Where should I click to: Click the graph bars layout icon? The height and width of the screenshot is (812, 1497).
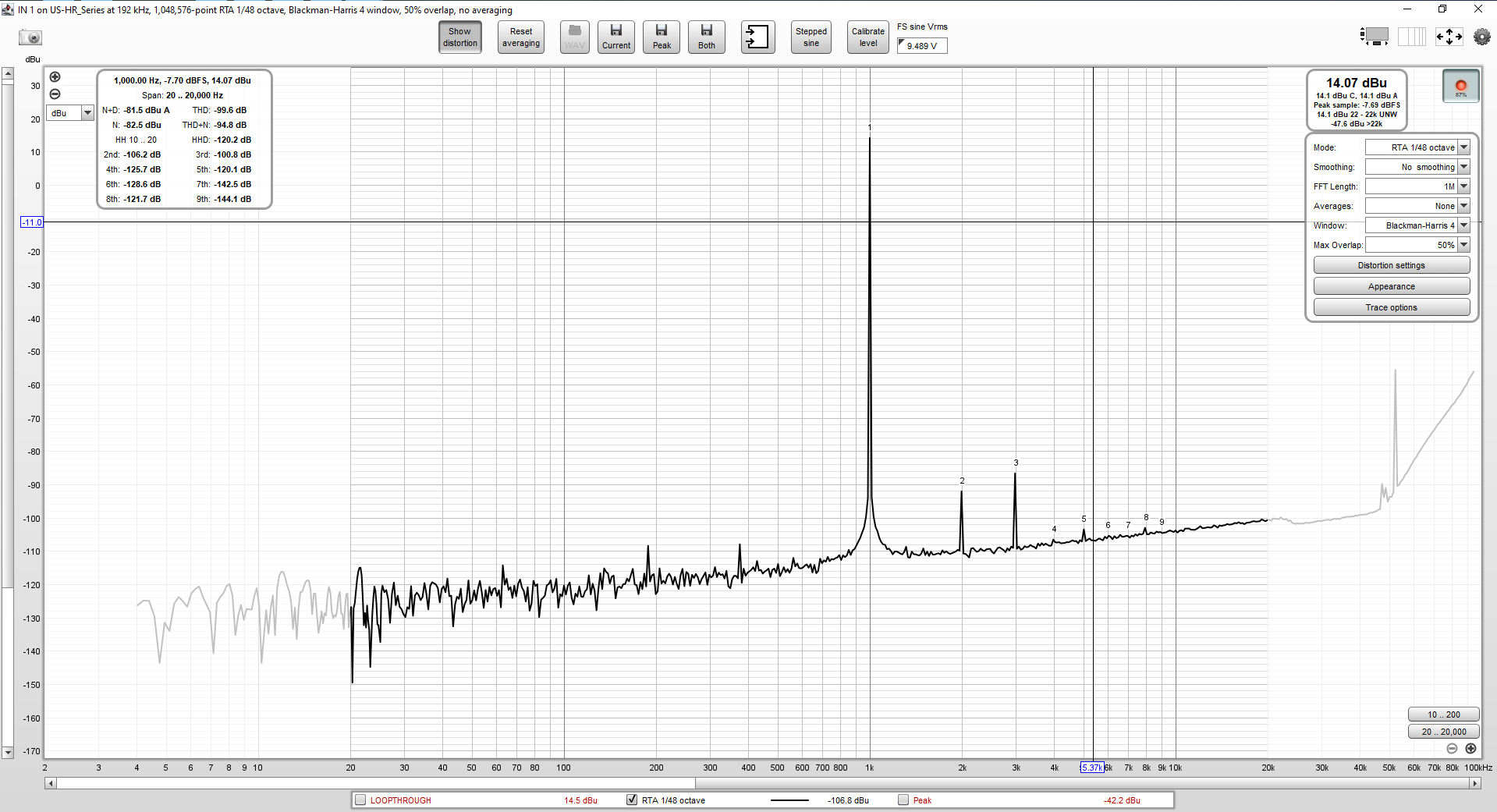click(1412, 37)
